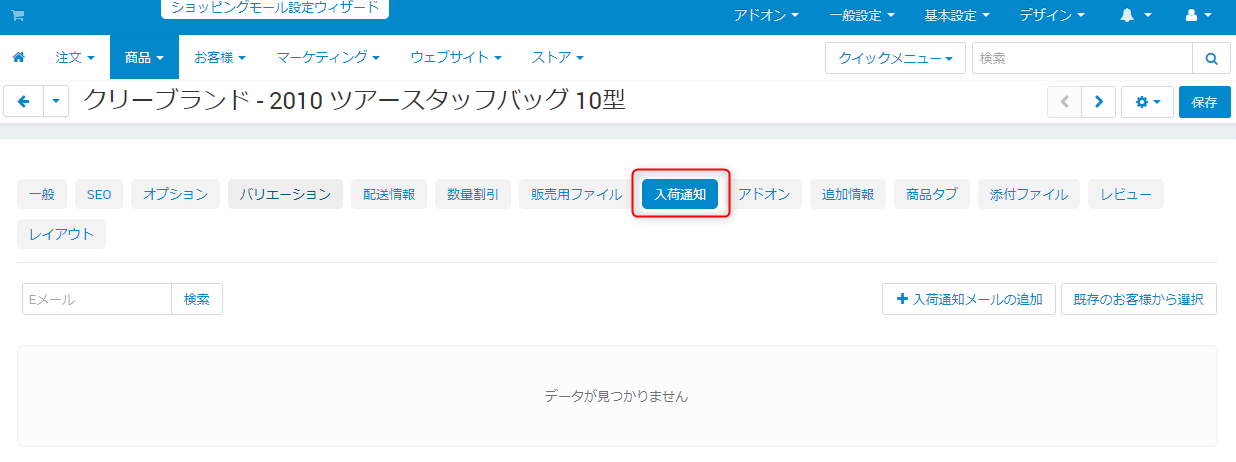
Task: Open the マーケティング menu
Action: [x=328, y=58]
